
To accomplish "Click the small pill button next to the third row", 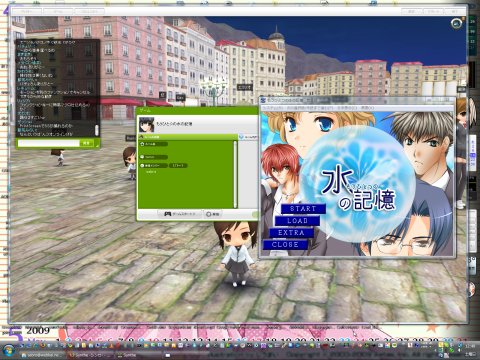I will click(178, 165).
